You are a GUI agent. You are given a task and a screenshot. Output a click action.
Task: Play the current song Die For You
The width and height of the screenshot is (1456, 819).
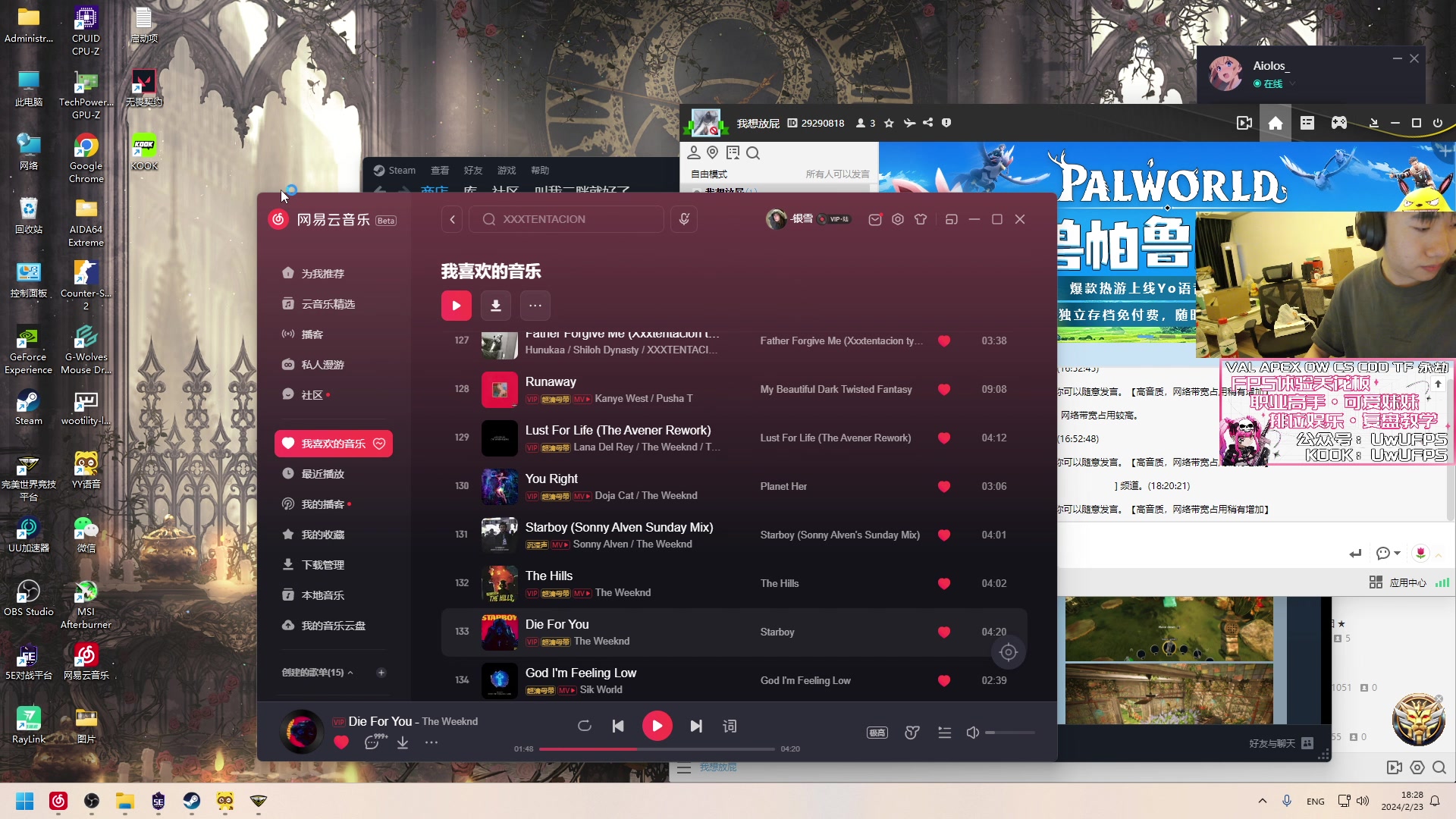[x=657, y=726]
